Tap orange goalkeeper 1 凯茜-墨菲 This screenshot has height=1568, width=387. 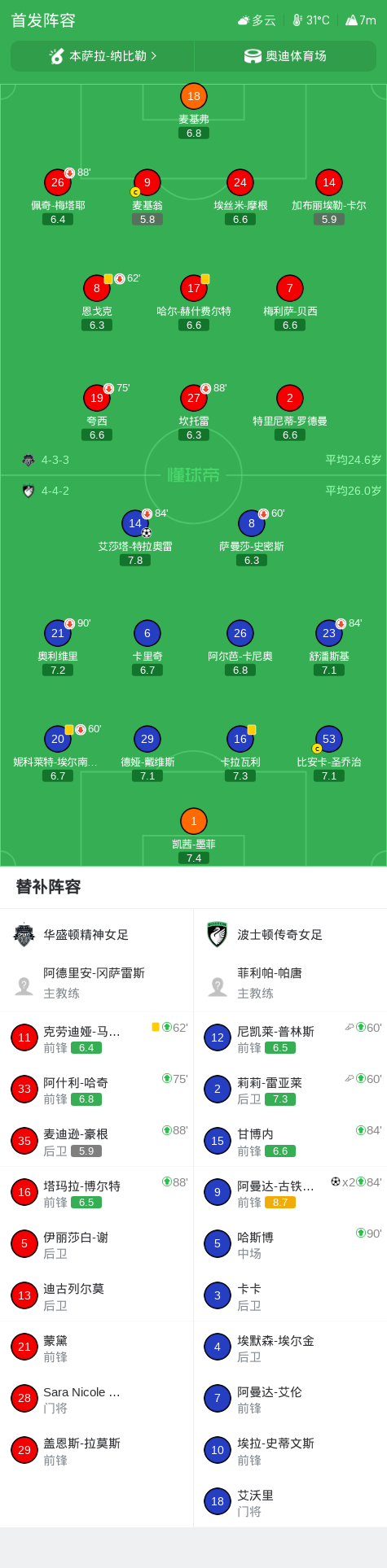[194, 835]
